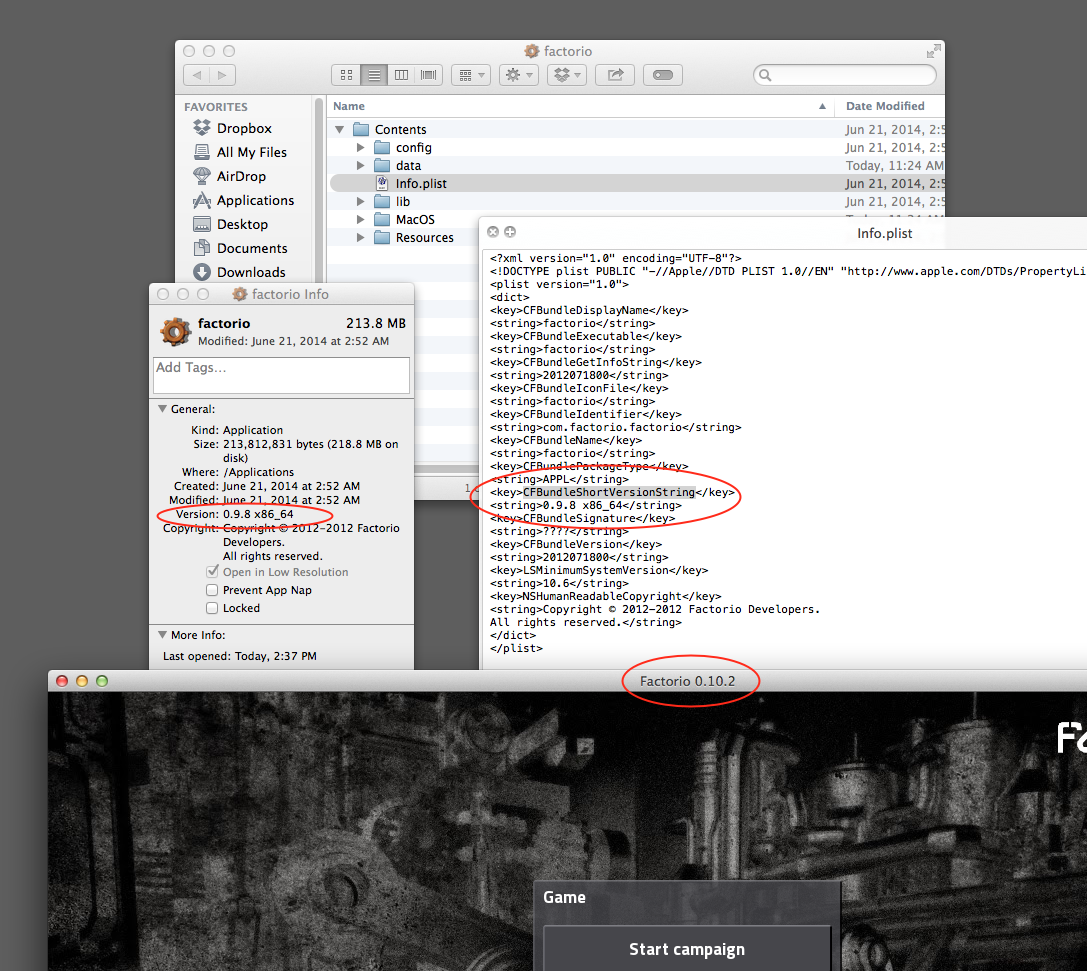The width and height of the screenshot is (1087, 971).
Task: Expand the data folder
Action: (x=360, y=166)
